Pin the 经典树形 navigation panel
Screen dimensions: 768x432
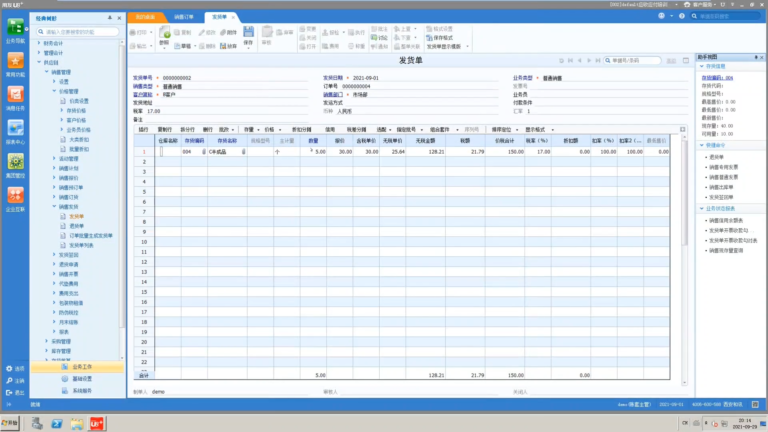click(x=110, y=18)
